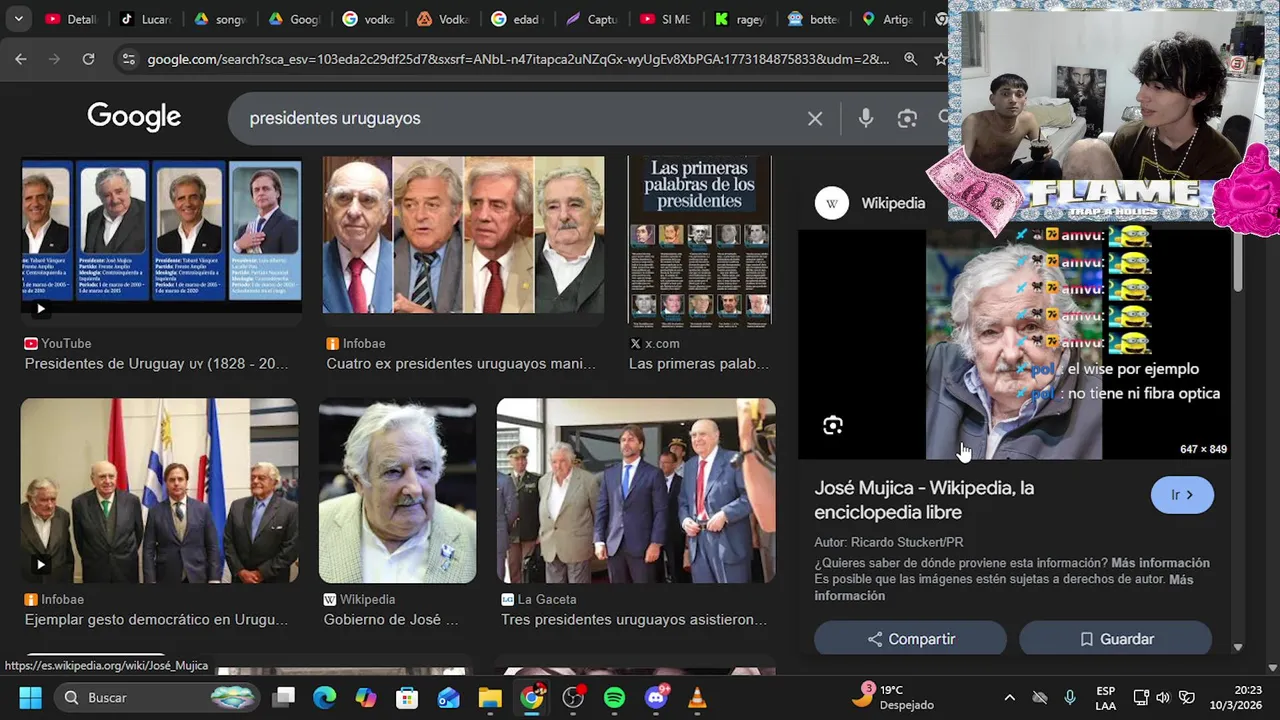Open Copilot from taskbar

click(366, 697)
